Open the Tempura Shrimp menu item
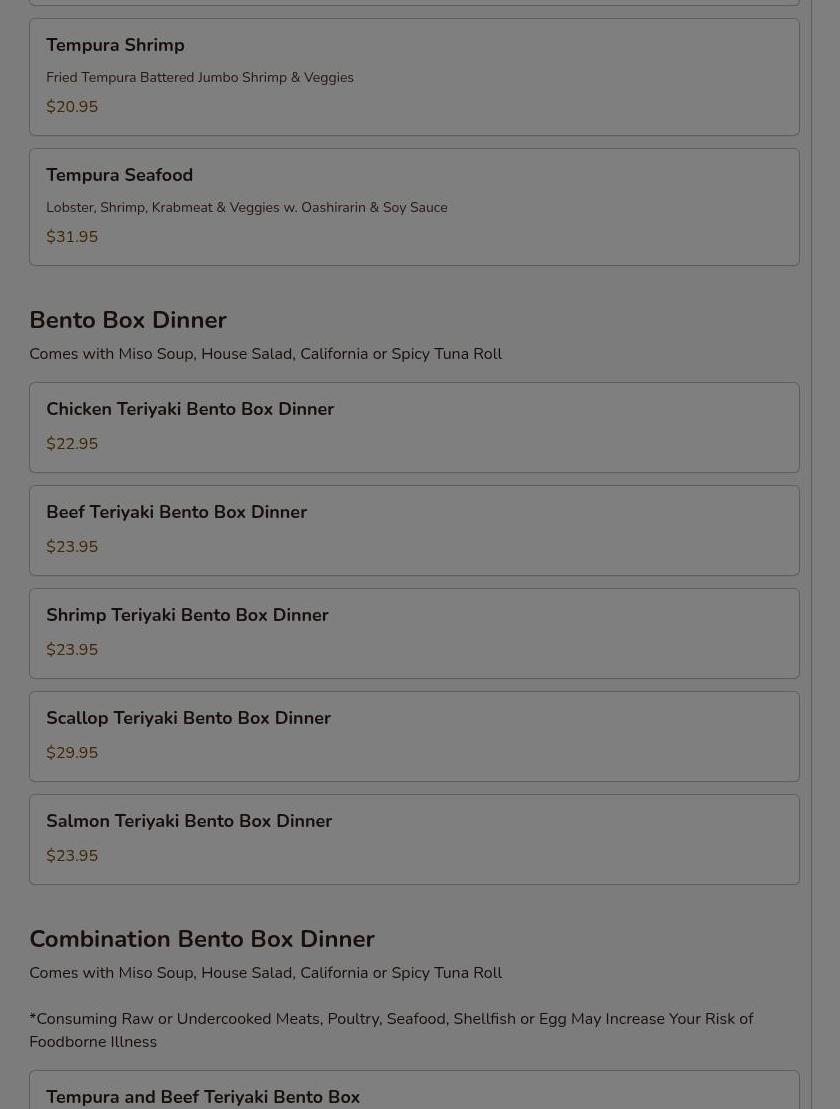840x1109 pixels. pyautogui.click(x=414, y=77)
